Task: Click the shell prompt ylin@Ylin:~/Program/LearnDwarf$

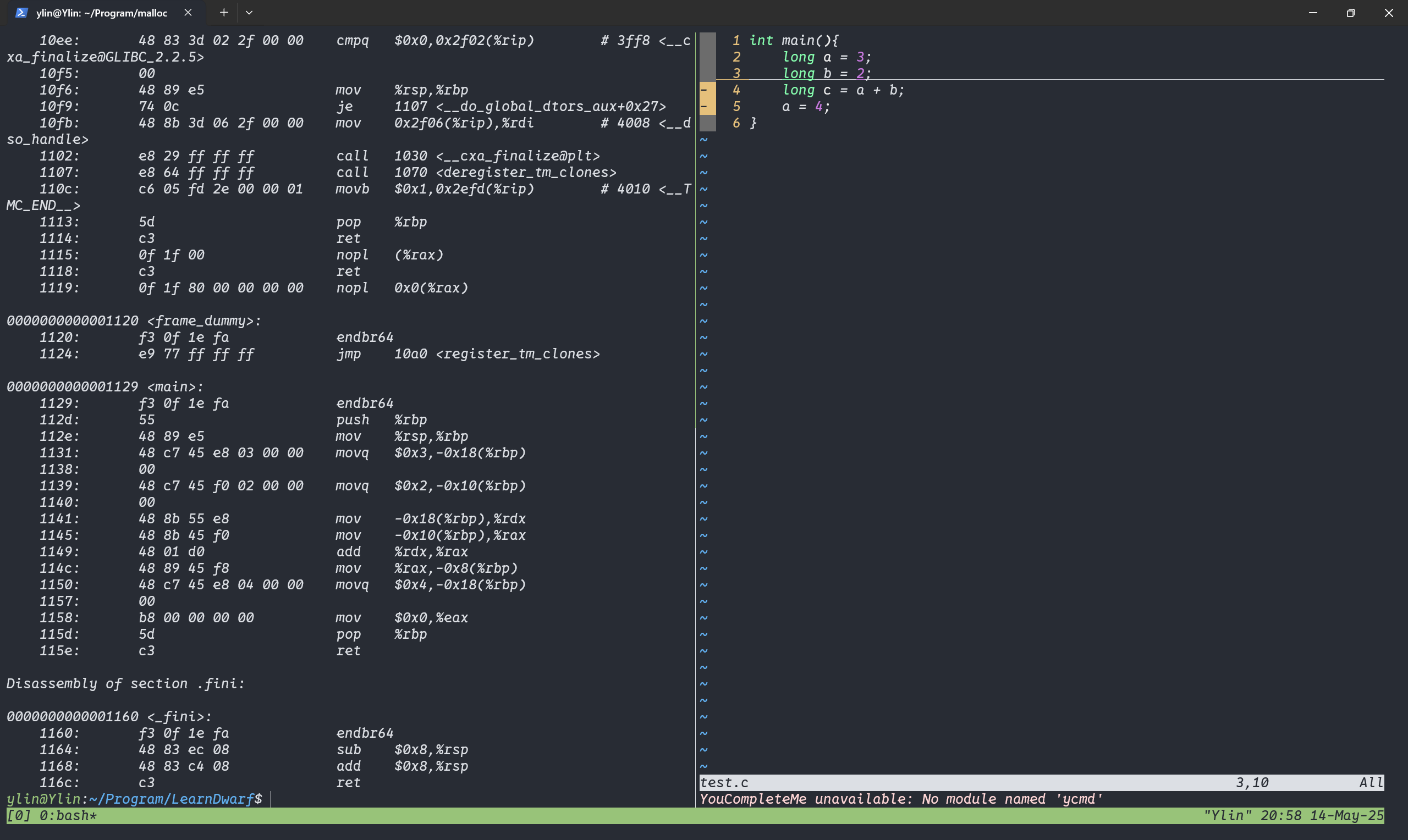Action: 134,799
